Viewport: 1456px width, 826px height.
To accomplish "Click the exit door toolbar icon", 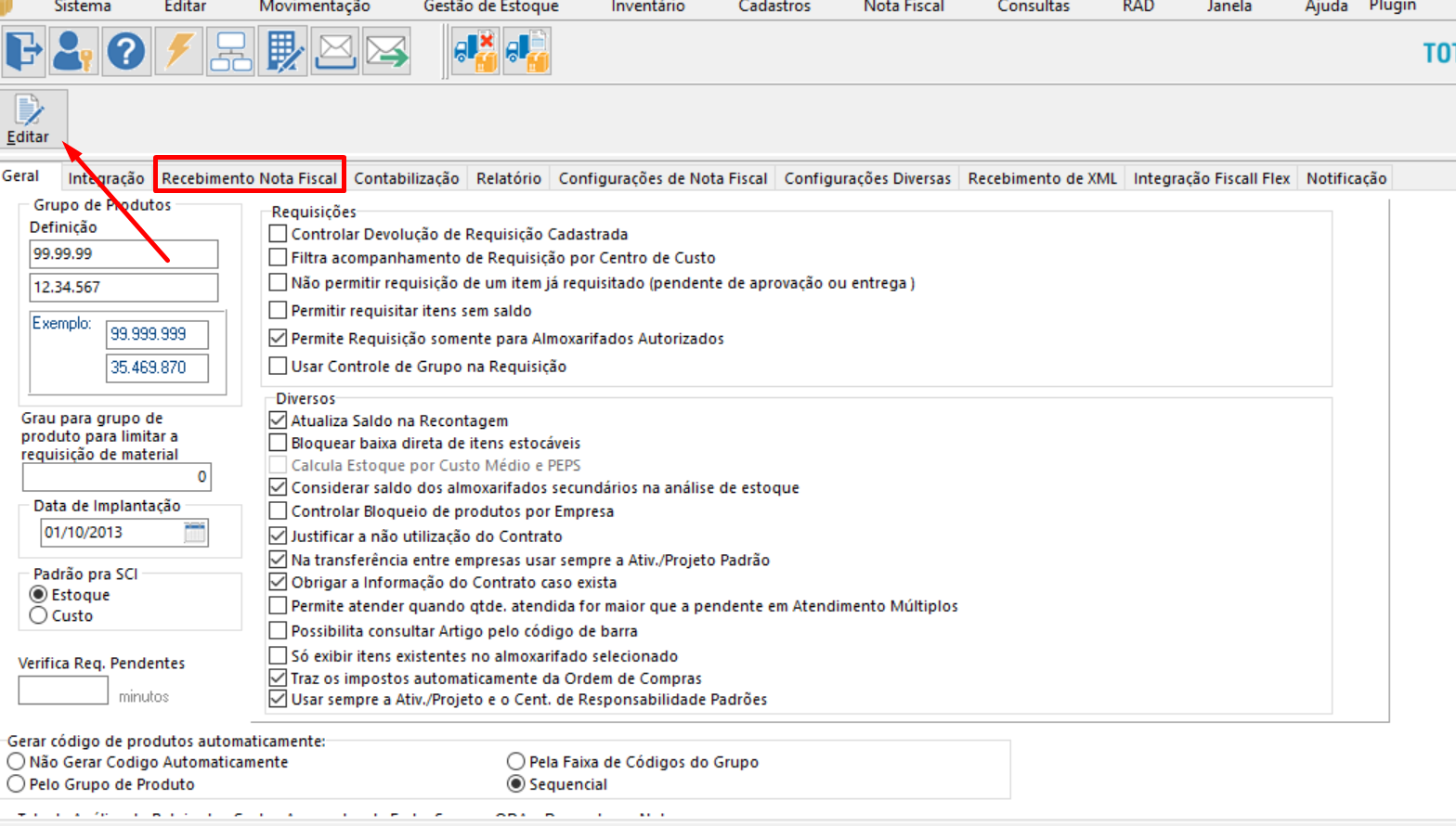I will coord(24,51).
